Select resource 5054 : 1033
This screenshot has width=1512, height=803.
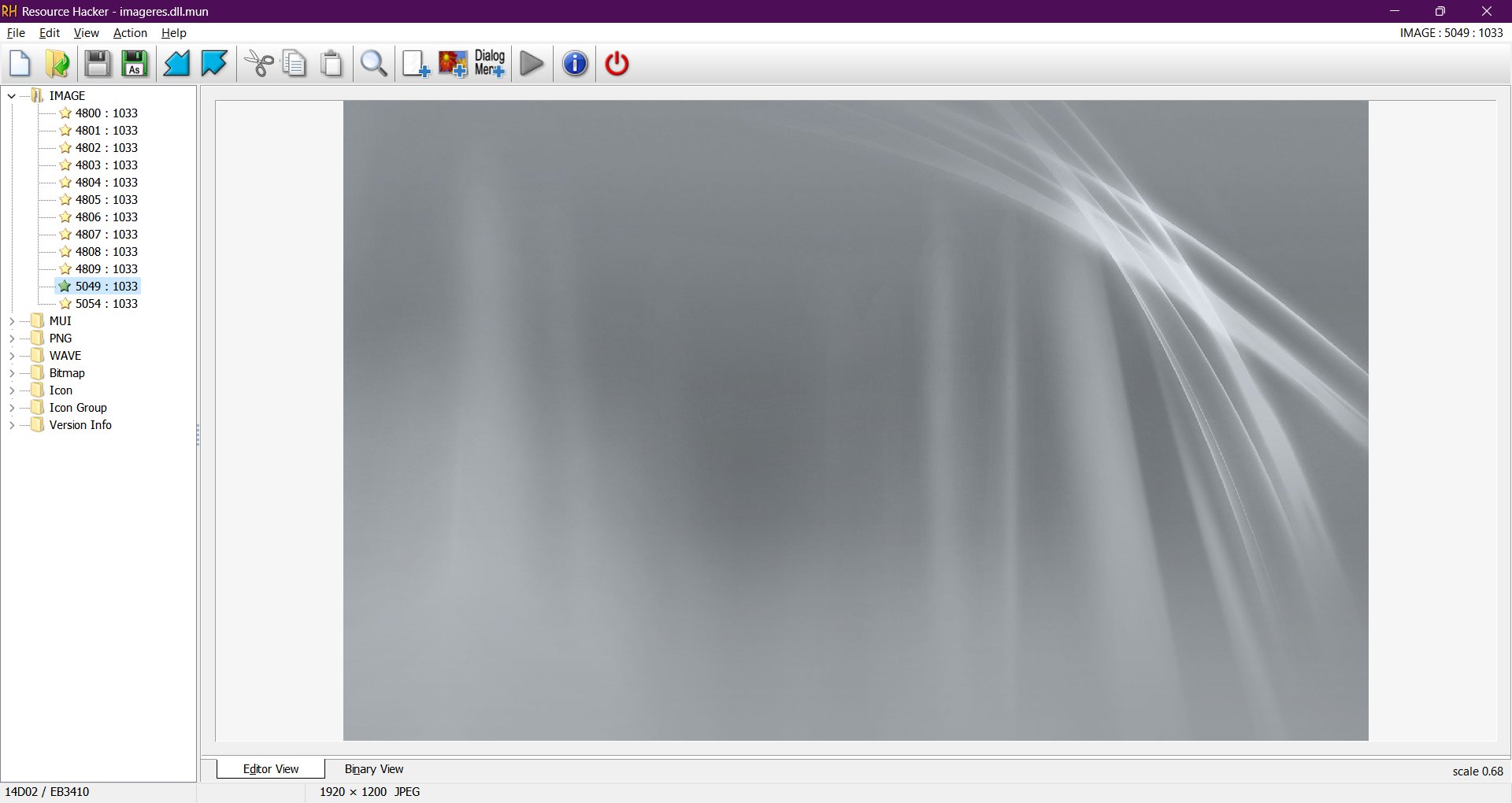coord(106,303)
